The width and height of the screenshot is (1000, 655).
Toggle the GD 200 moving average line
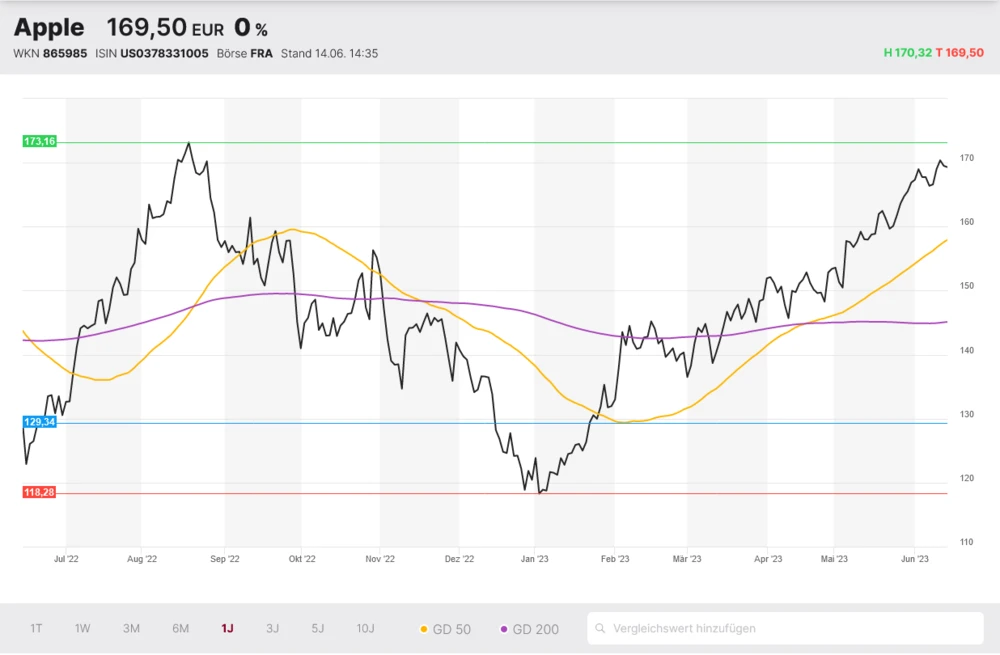529,629
